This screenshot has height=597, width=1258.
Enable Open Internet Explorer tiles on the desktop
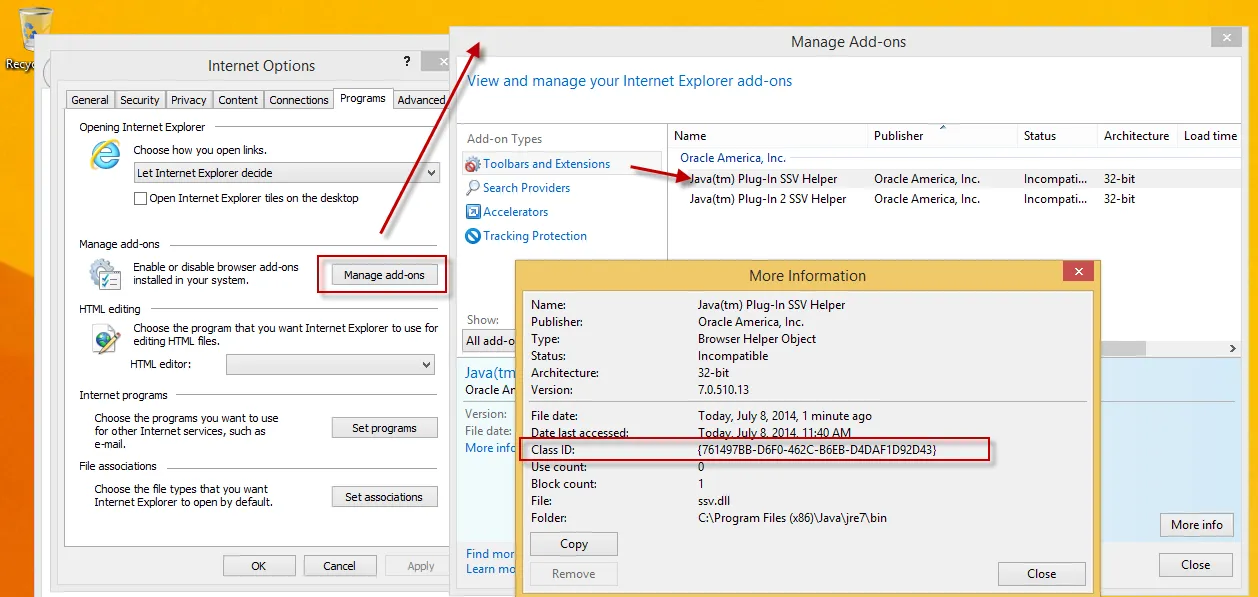140,198
